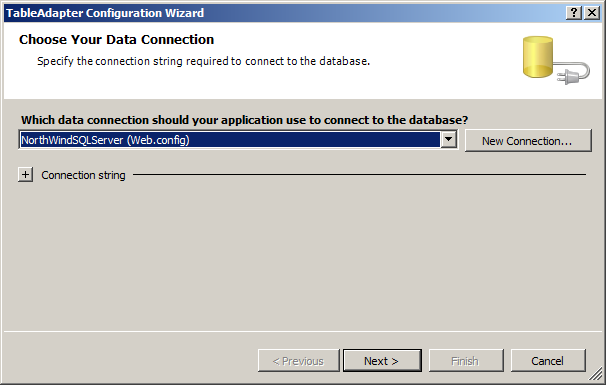Click the TableAdapter Configuration Wizard title bar
Viewport: 606px width, 385px height.
pos(284,13)
